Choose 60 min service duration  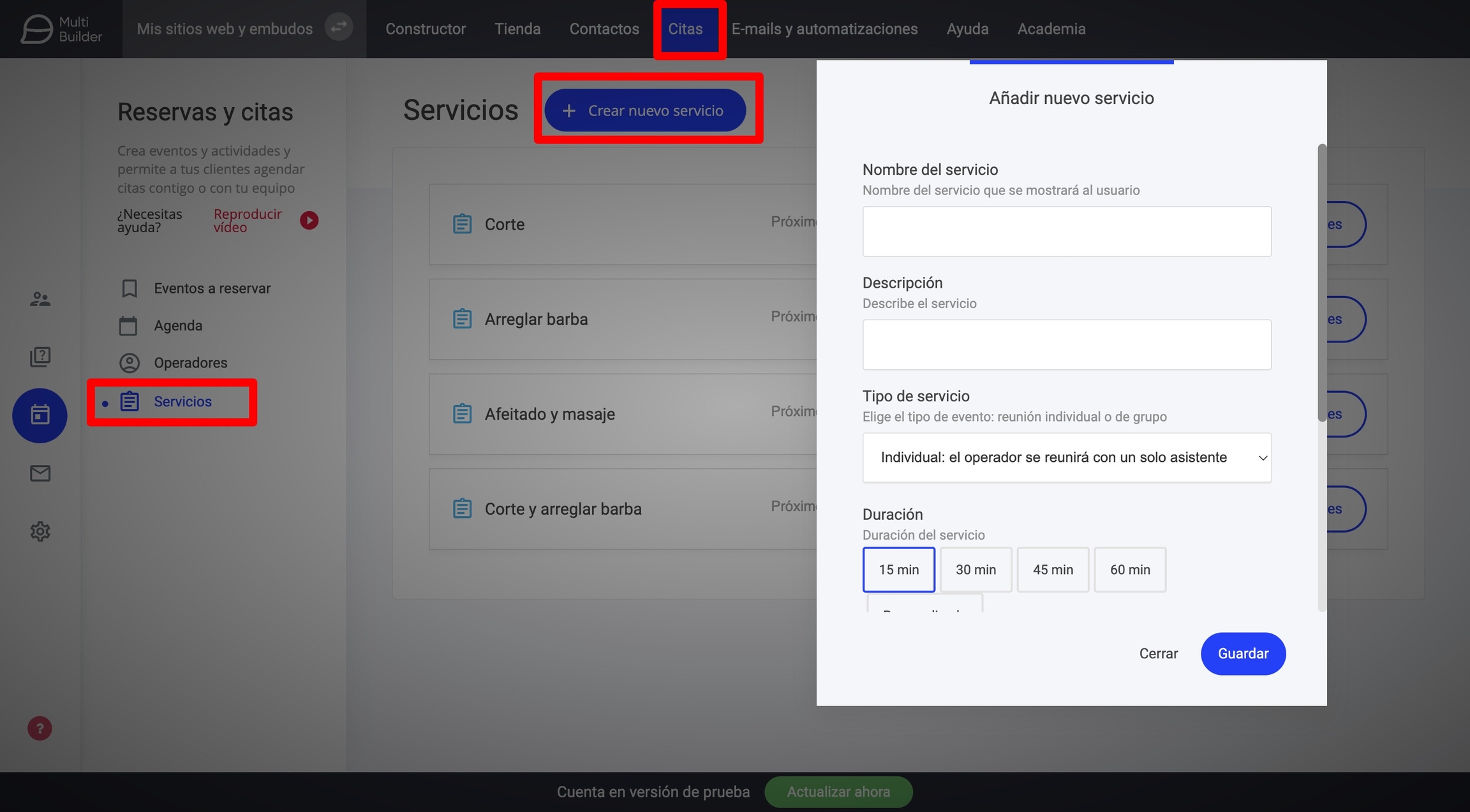(1130, 570)
